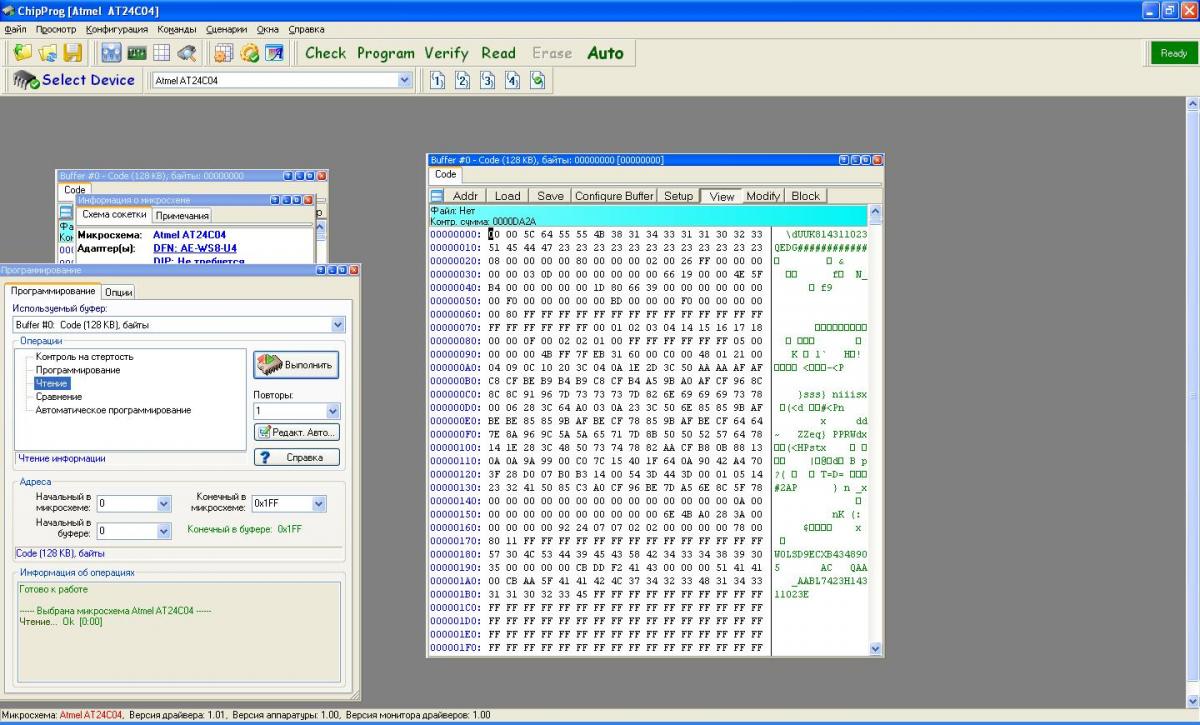This screenshot has height=725, width=1200.
Task: Switch to the Примечания tab in chip info window
Action: pyautogui.click(x=182, y=215)
